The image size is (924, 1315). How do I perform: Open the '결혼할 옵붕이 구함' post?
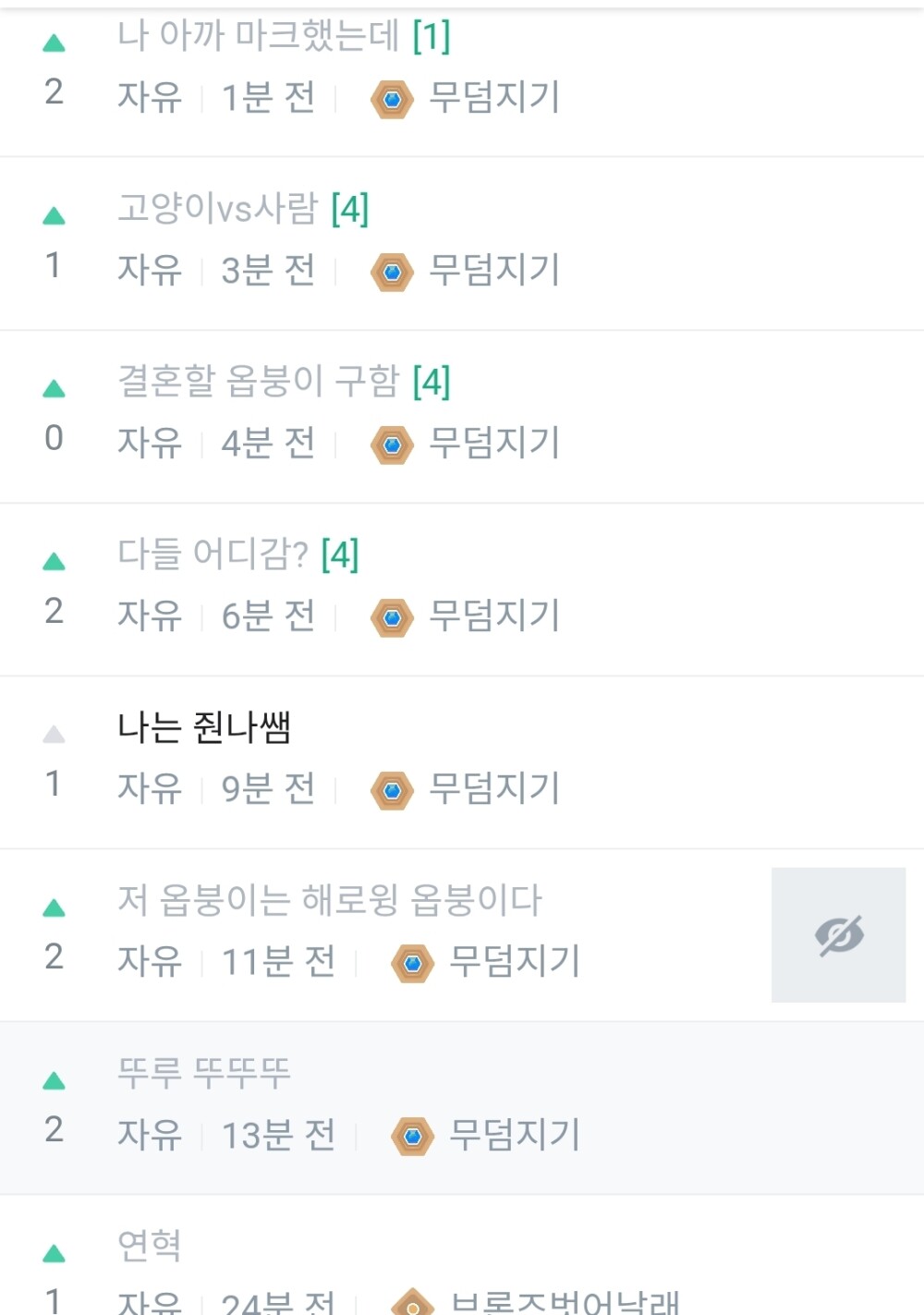pos(259,382)
